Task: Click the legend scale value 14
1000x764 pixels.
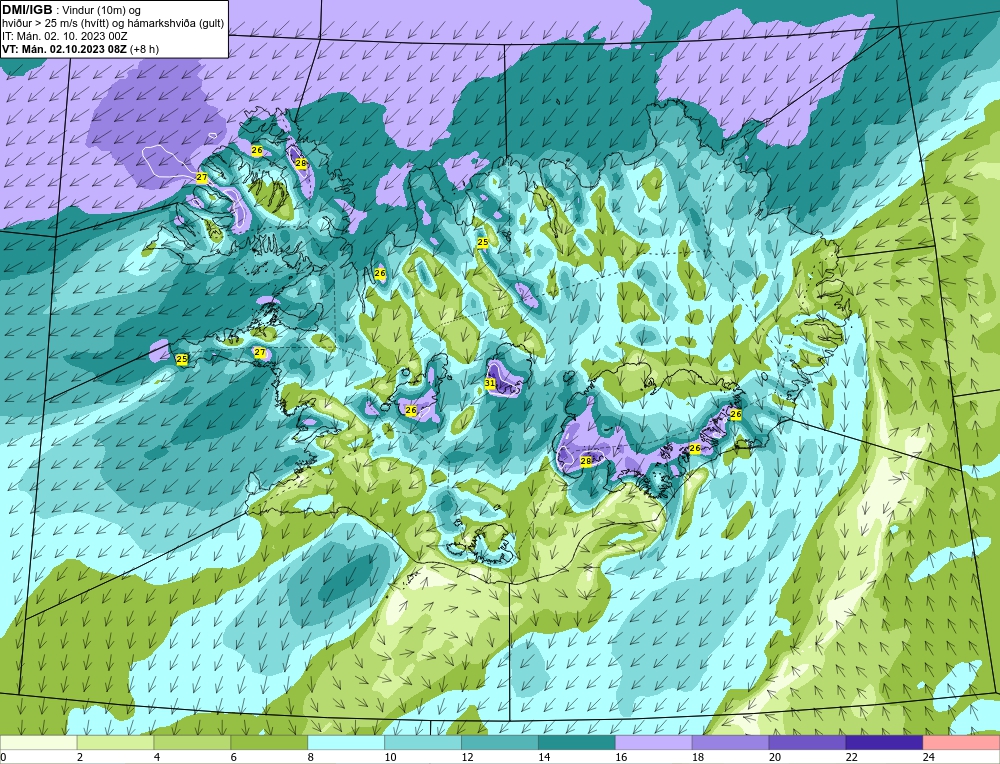Action: click(544, 757)
